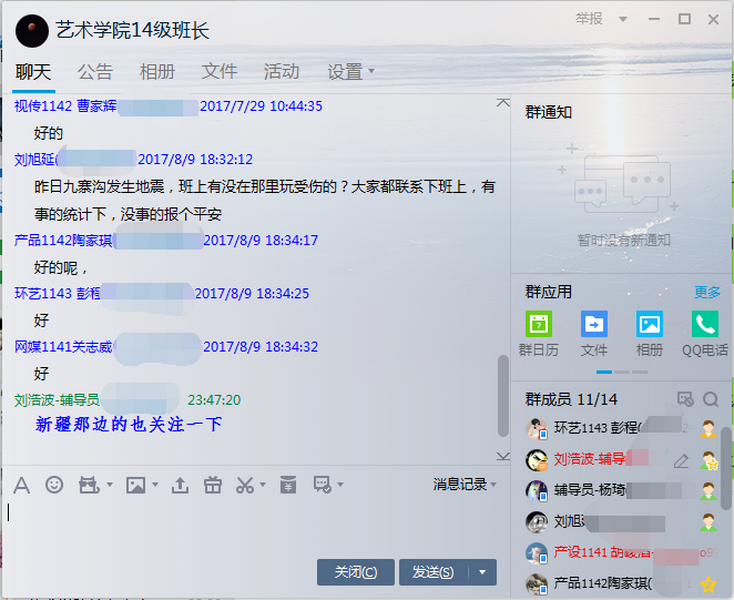734x600 pixels.
Task: Click the owner star badge of 刘浩波-辅导
Action: [x=709, y=461]
